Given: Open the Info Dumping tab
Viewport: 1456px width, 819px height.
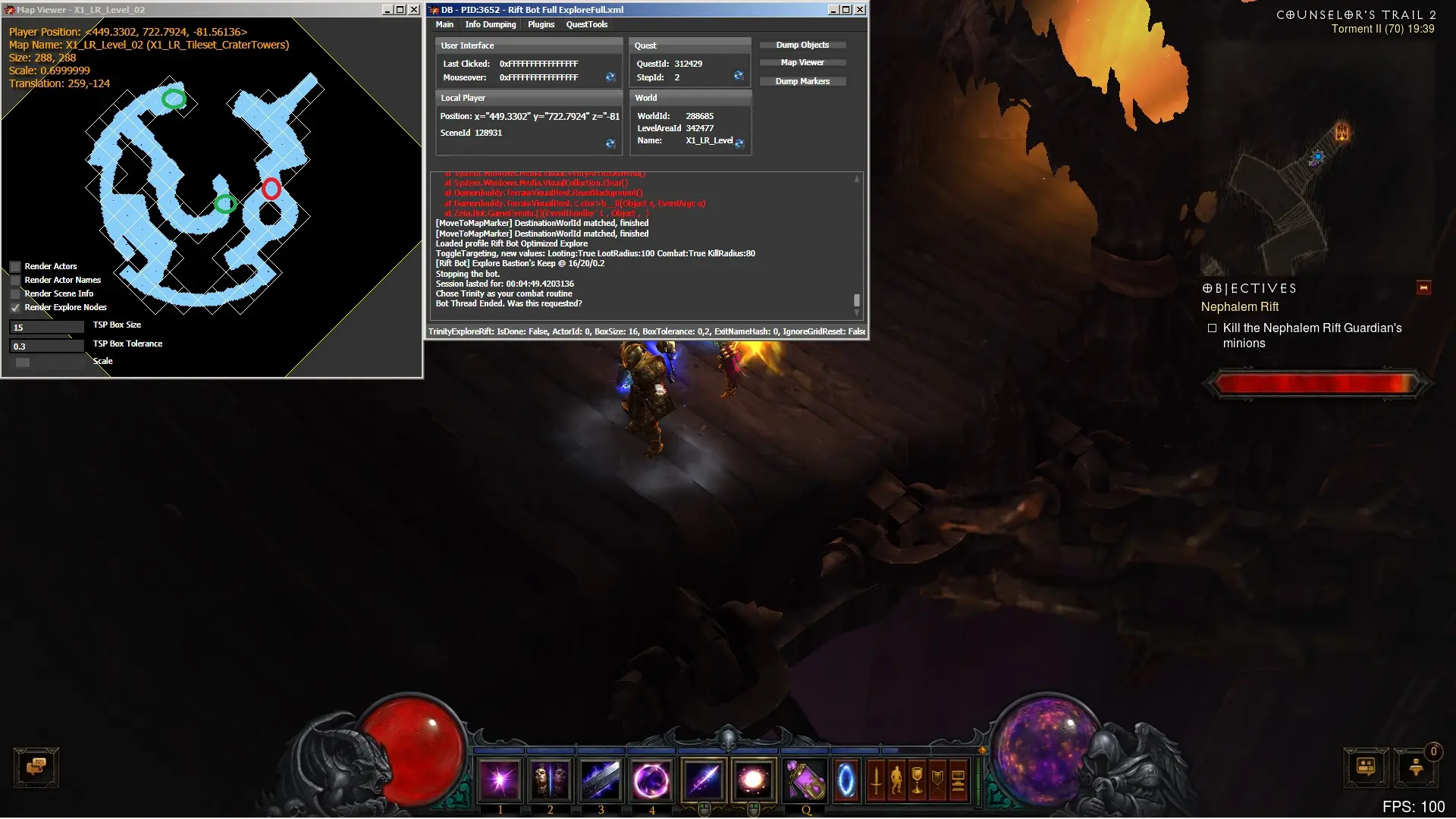Looking at the screenshot, I should pos(490,24).
